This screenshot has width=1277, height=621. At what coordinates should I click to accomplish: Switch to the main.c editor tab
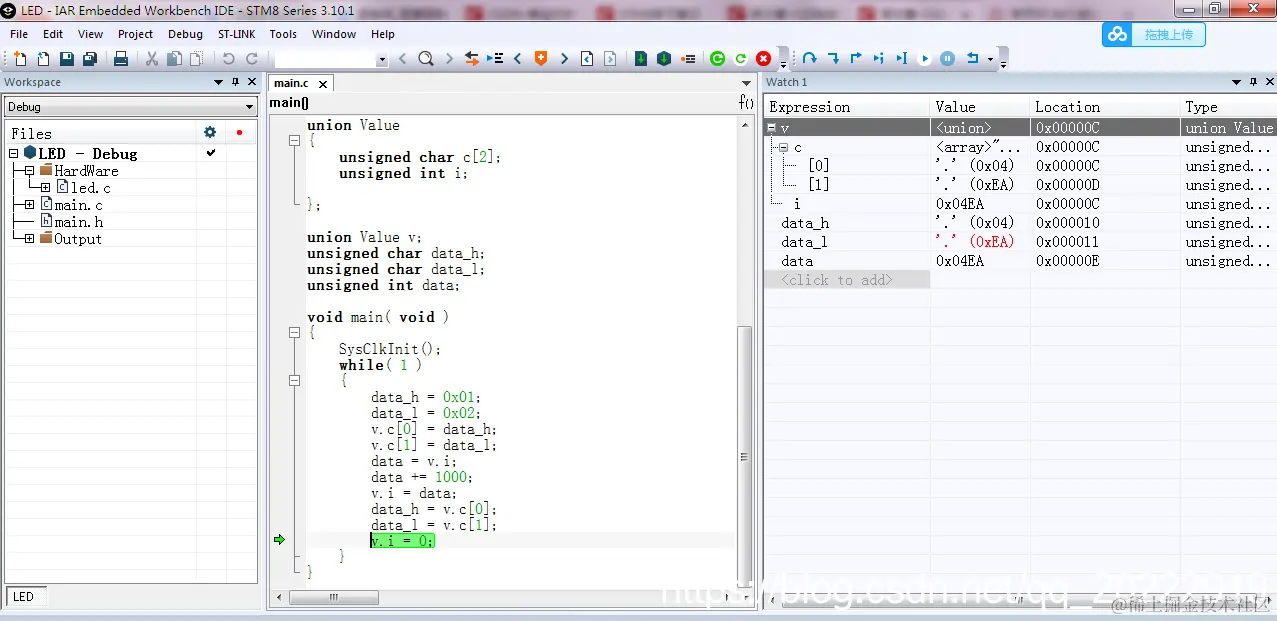click(292, 83)
